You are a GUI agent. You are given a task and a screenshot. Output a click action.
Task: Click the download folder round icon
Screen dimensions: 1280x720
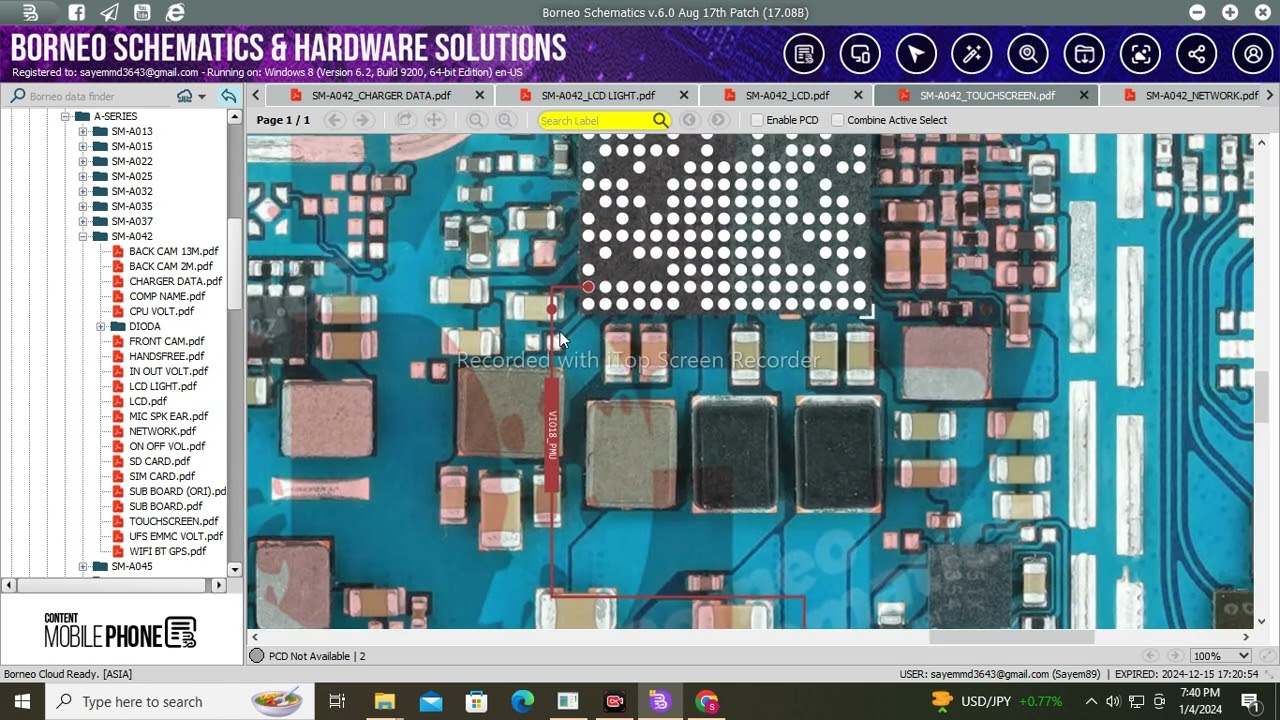[x=1084, y=55]
